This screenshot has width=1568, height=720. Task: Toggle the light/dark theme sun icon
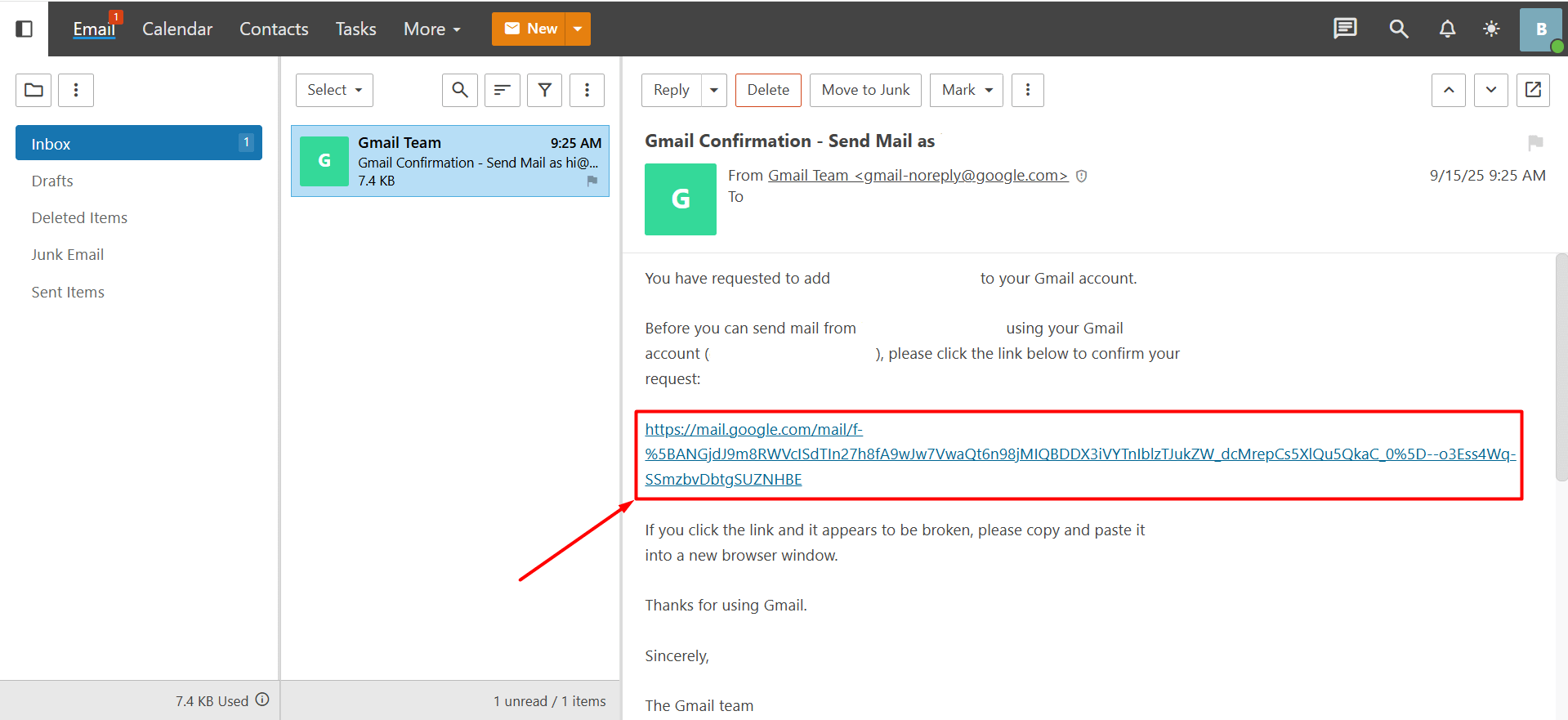point(1491,29)
